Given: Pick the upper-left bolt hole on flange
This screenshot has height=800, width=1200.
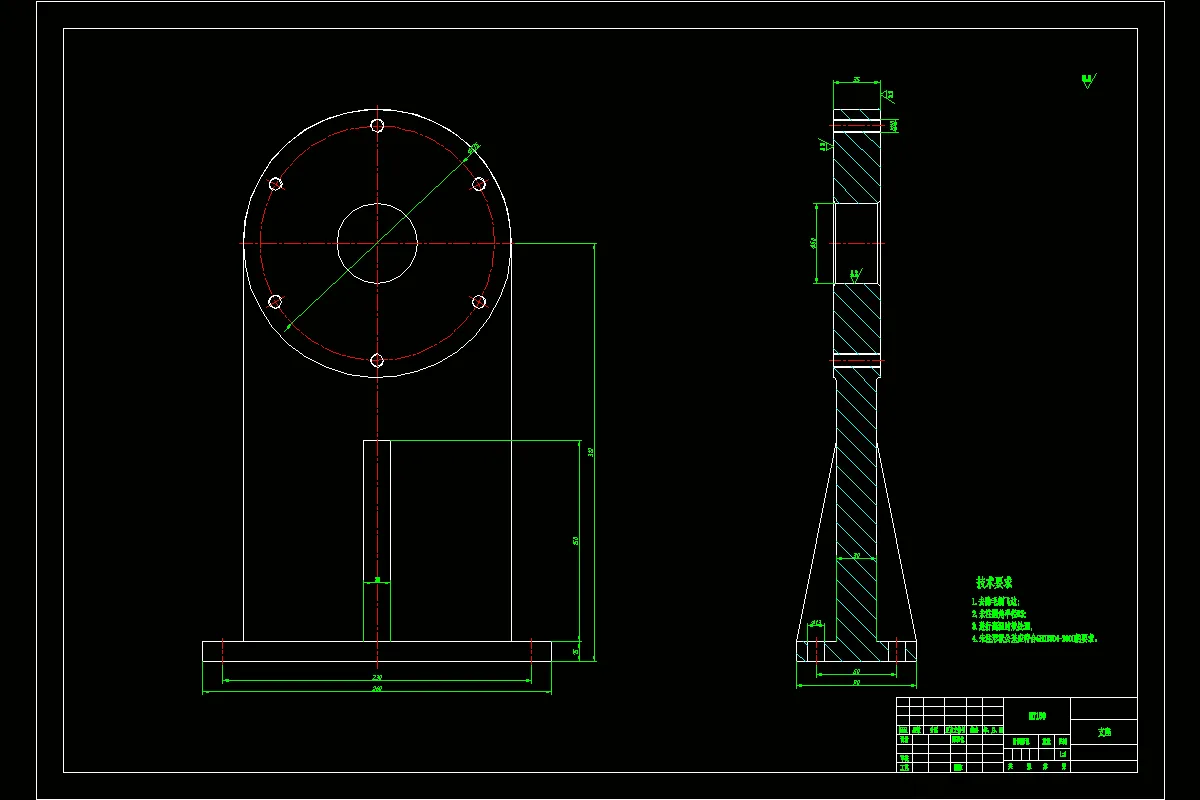Looking at the screenshot, I should (x=276, y=184).
